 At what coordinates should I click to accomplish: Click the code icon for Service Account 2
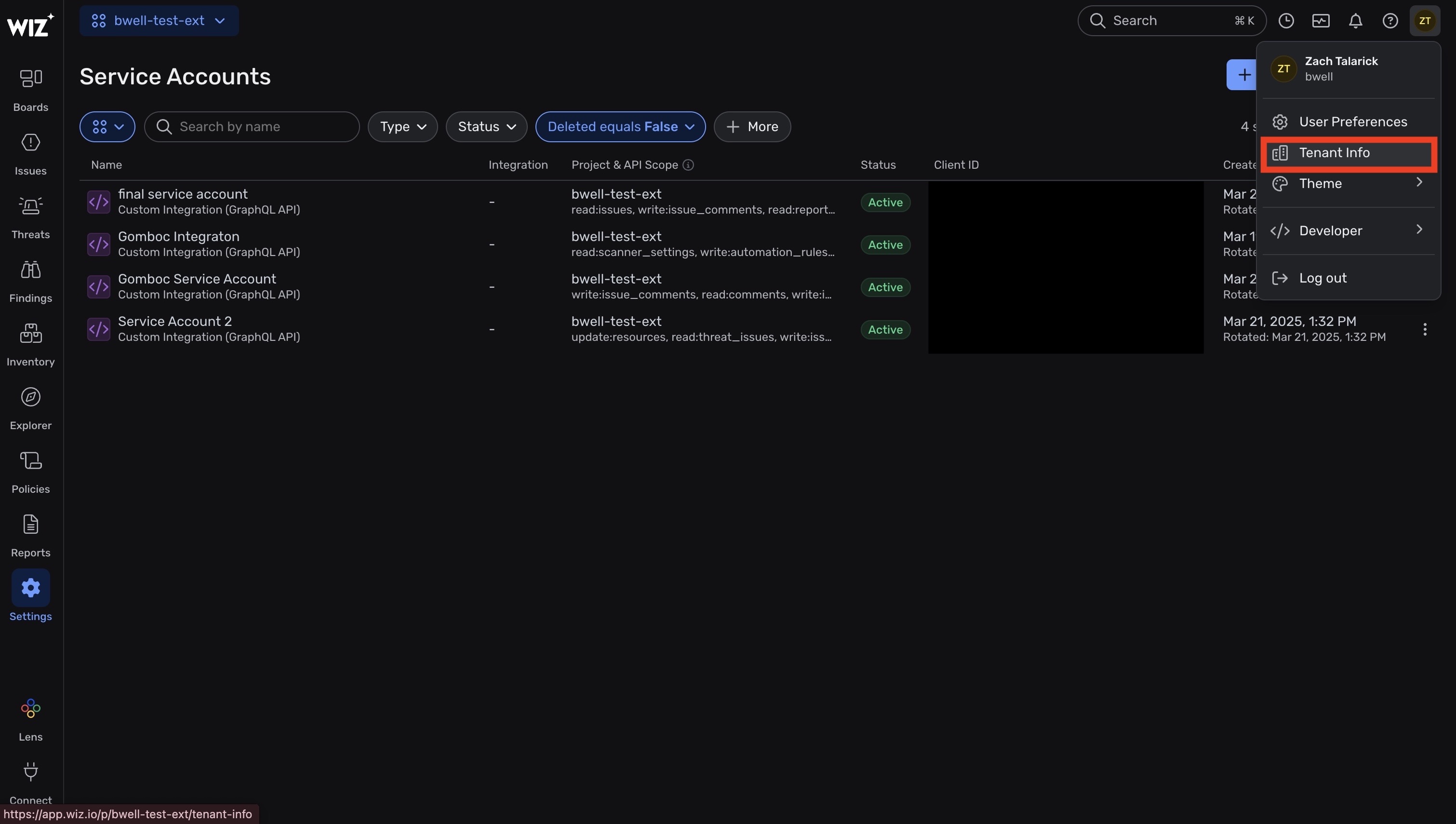(x=98, y=329)
